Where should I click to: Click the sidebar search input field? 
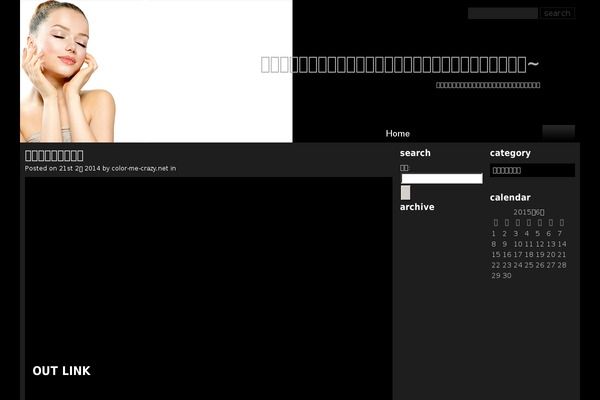click(x=442, y=179)
